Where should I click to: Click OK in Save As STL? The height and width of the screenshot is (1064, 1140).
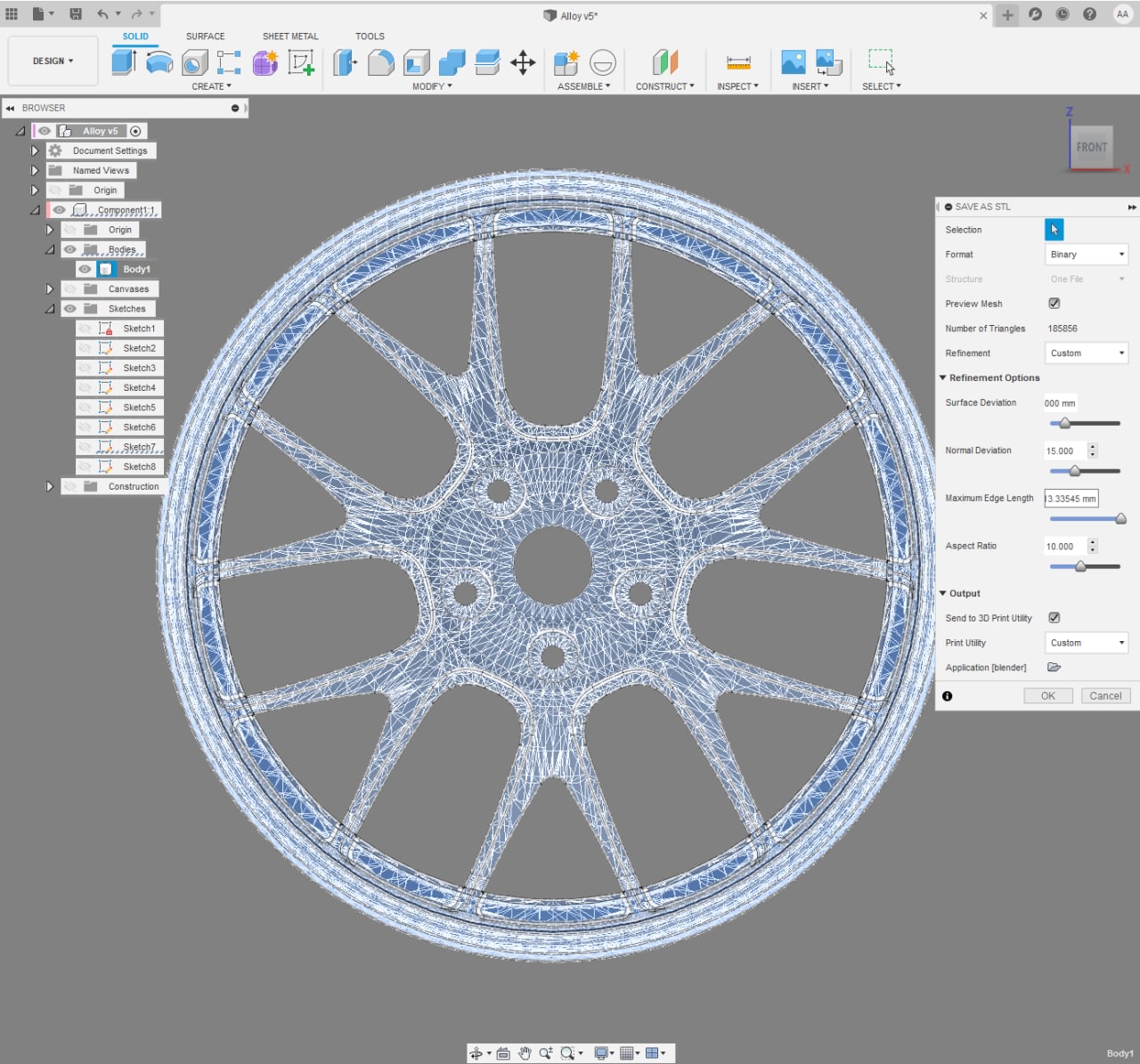click(1048, 696)
